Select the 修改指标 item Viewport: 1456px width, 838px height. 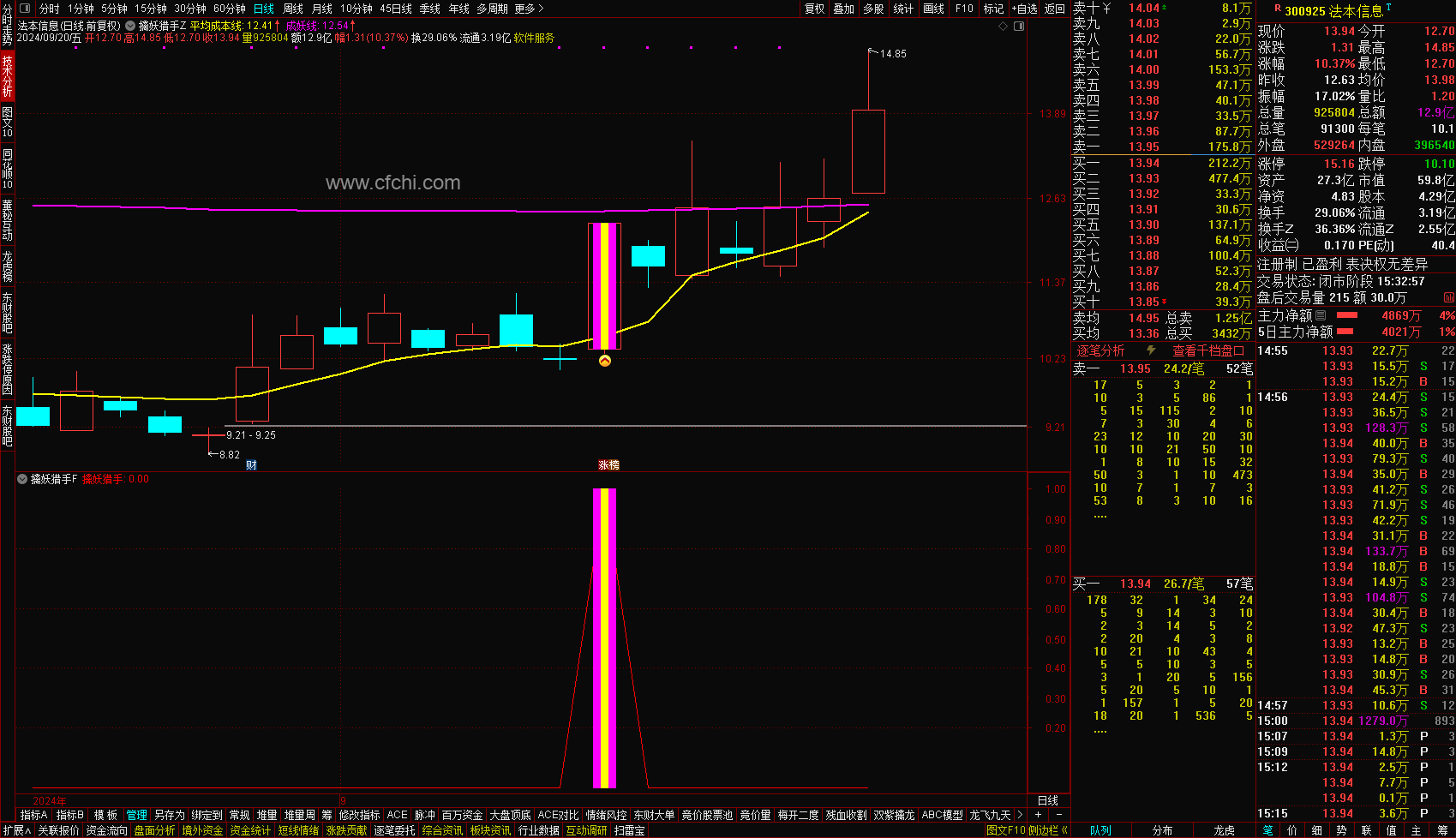(359, 815)
